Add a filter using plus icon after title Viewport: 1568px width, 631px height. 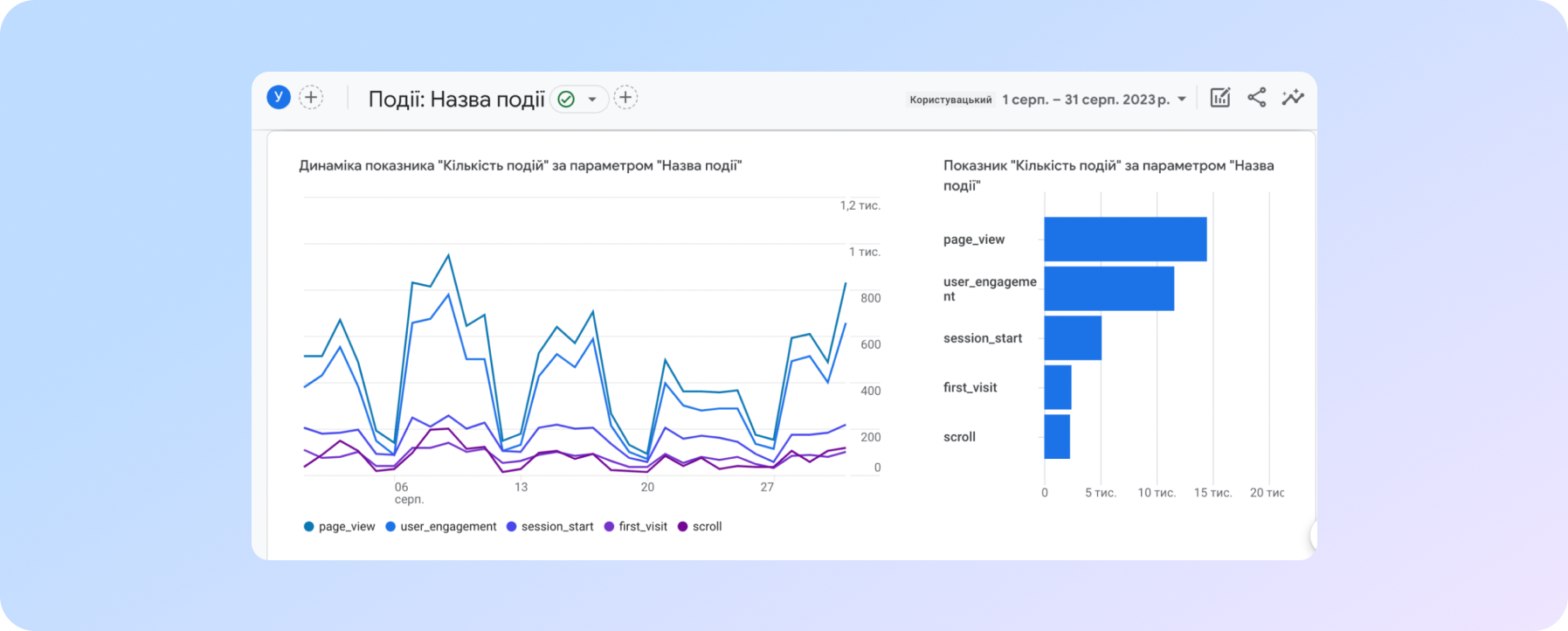click(x=625, y=98)
